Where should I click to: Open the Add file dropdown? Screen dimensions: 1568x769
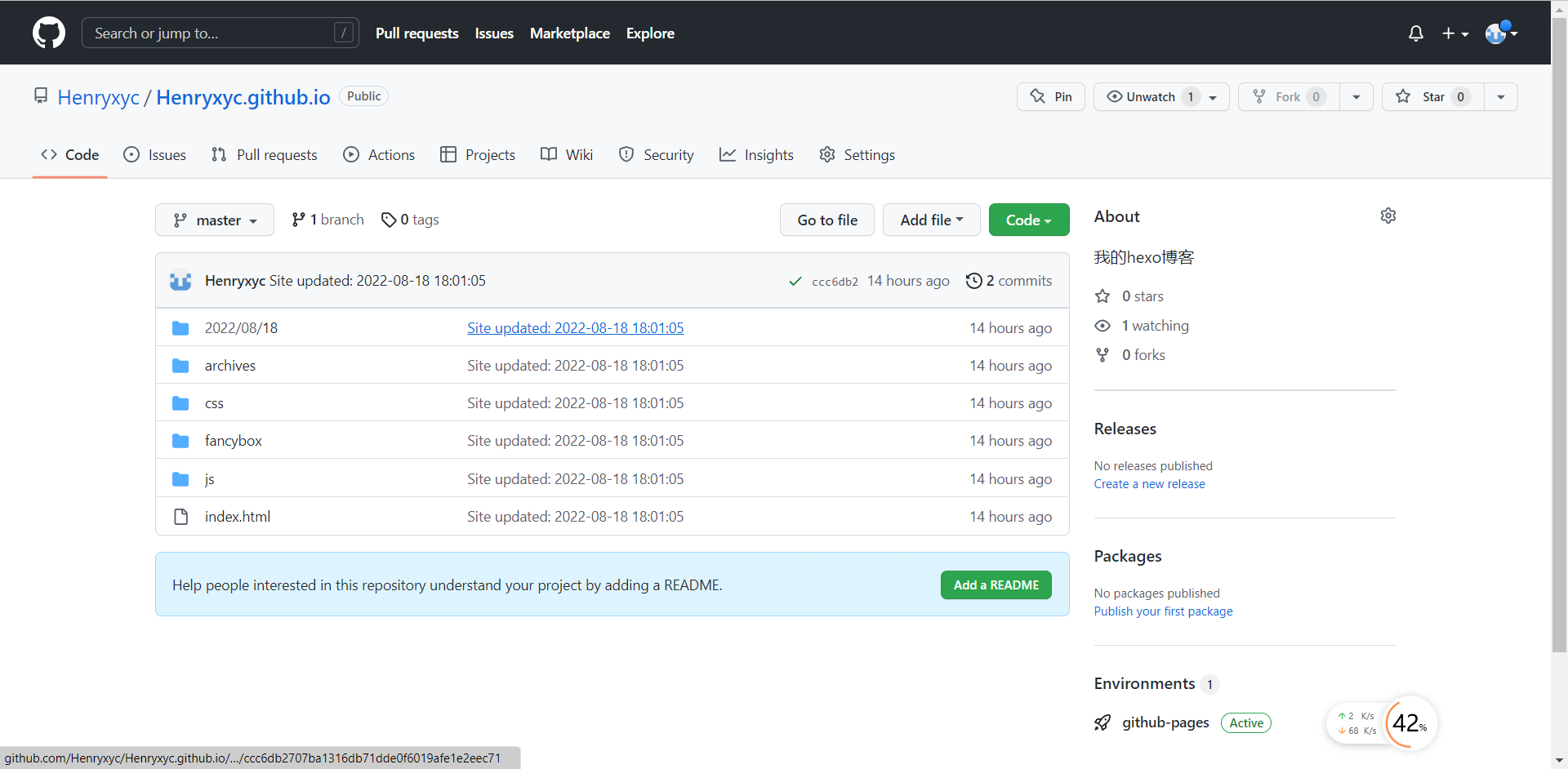(931, 220)
